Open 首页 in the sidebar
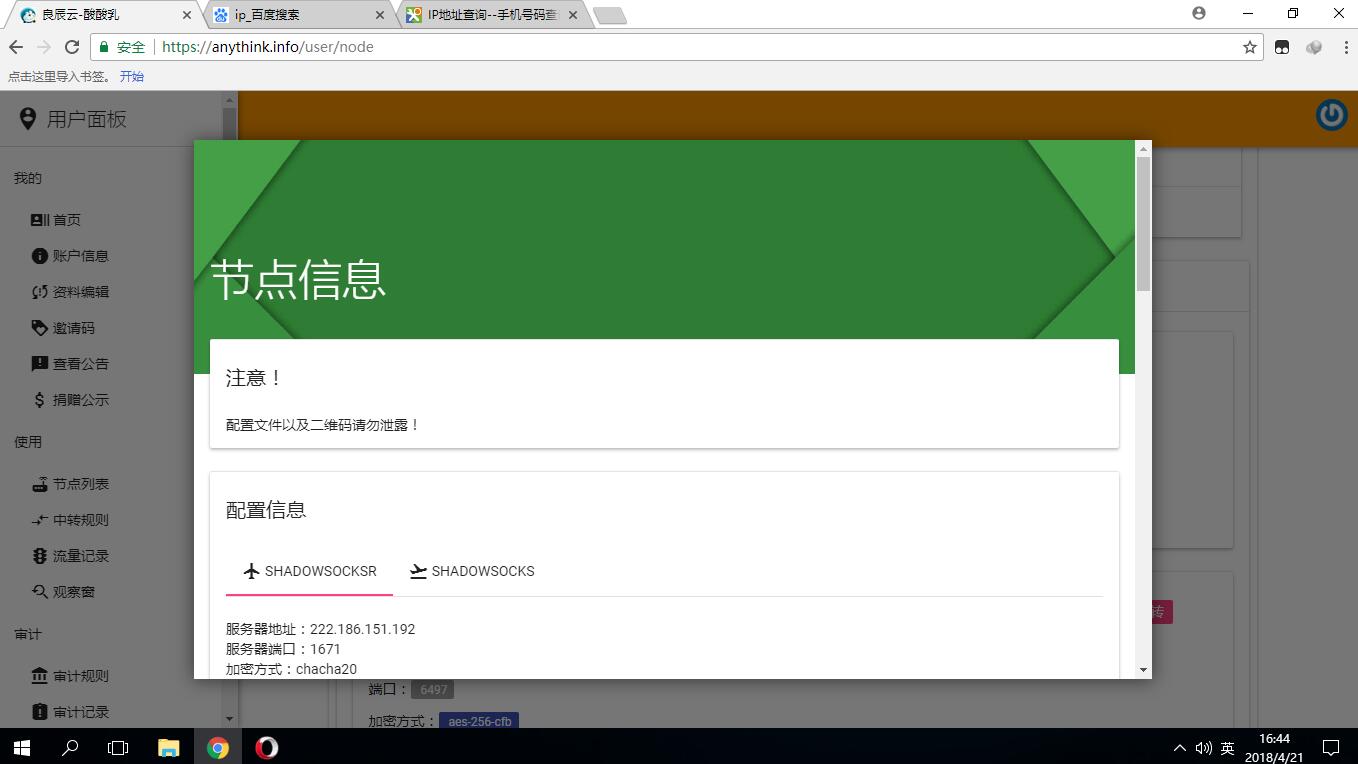This screenshot has width=1358, height=764. point(66,220)
